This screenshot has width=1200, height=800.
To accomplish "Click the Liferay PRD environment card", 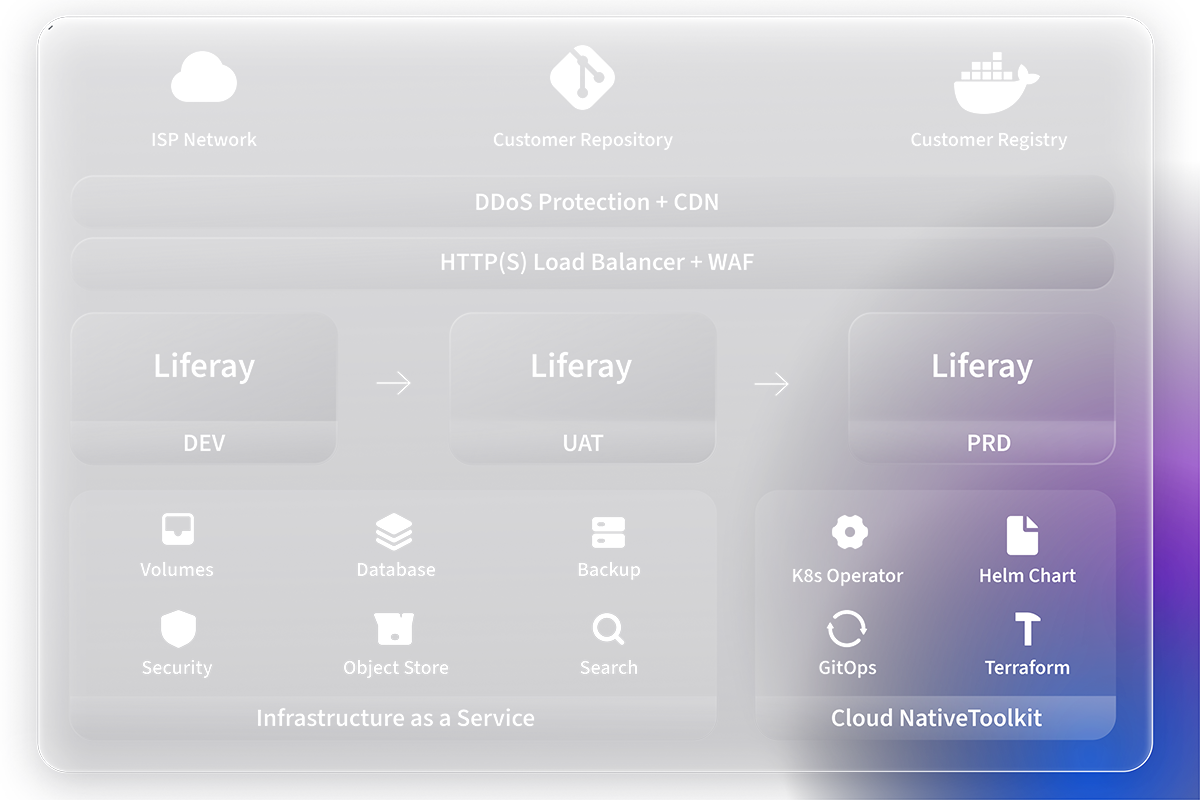I will coord(981,388).
